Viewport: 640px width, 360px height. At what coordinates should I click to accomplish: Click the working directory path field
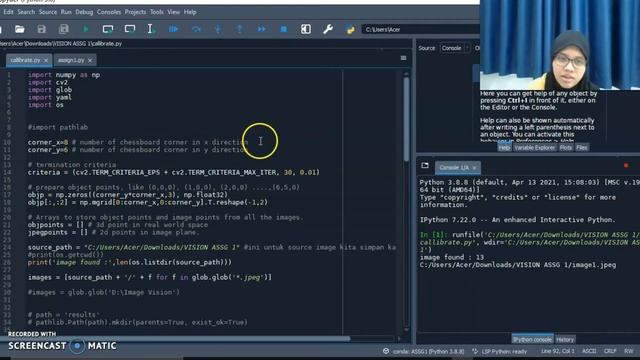[420, 29]
